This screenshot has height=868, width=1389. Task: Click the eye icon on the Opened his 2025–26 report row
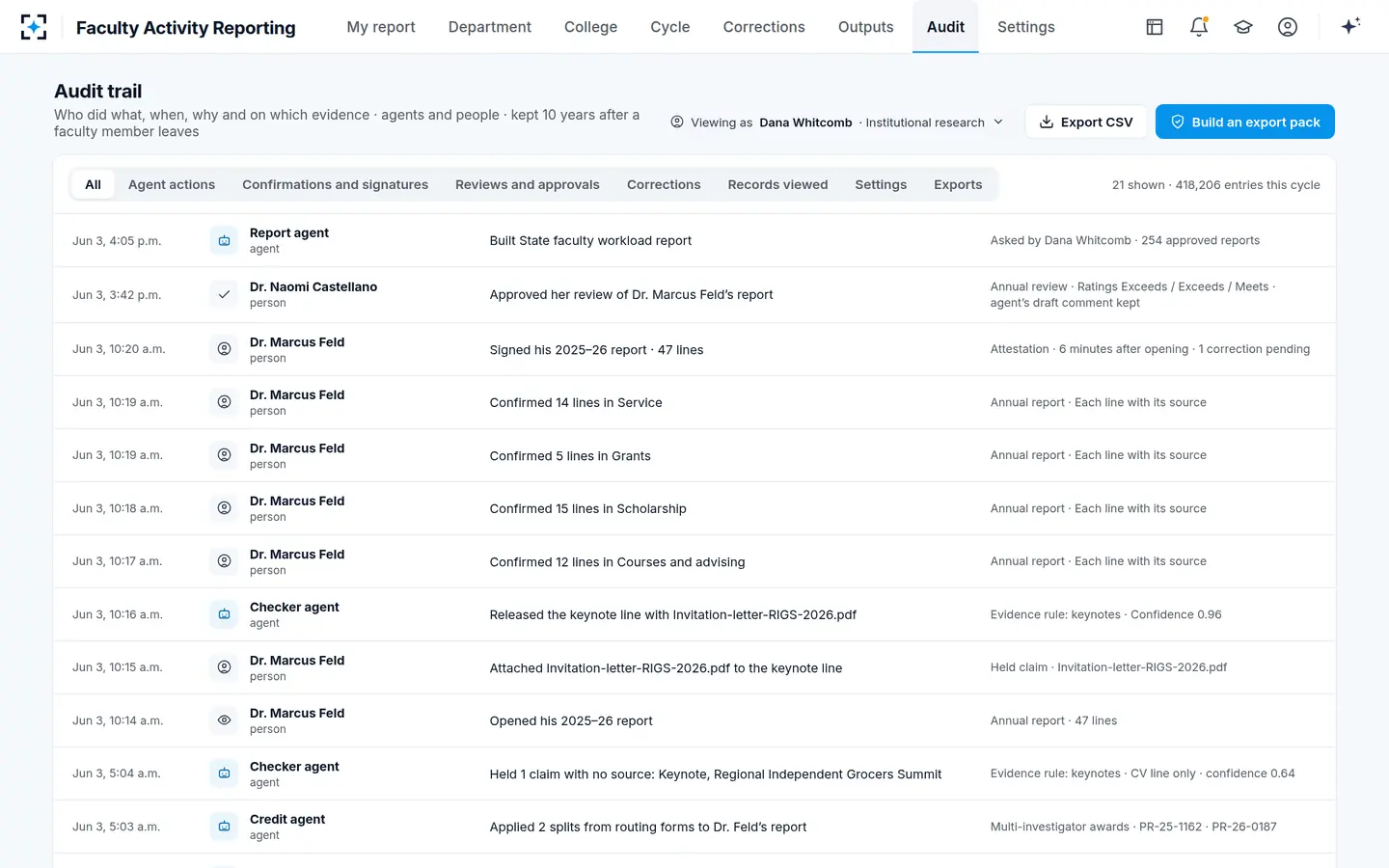[x=224, y=720]
